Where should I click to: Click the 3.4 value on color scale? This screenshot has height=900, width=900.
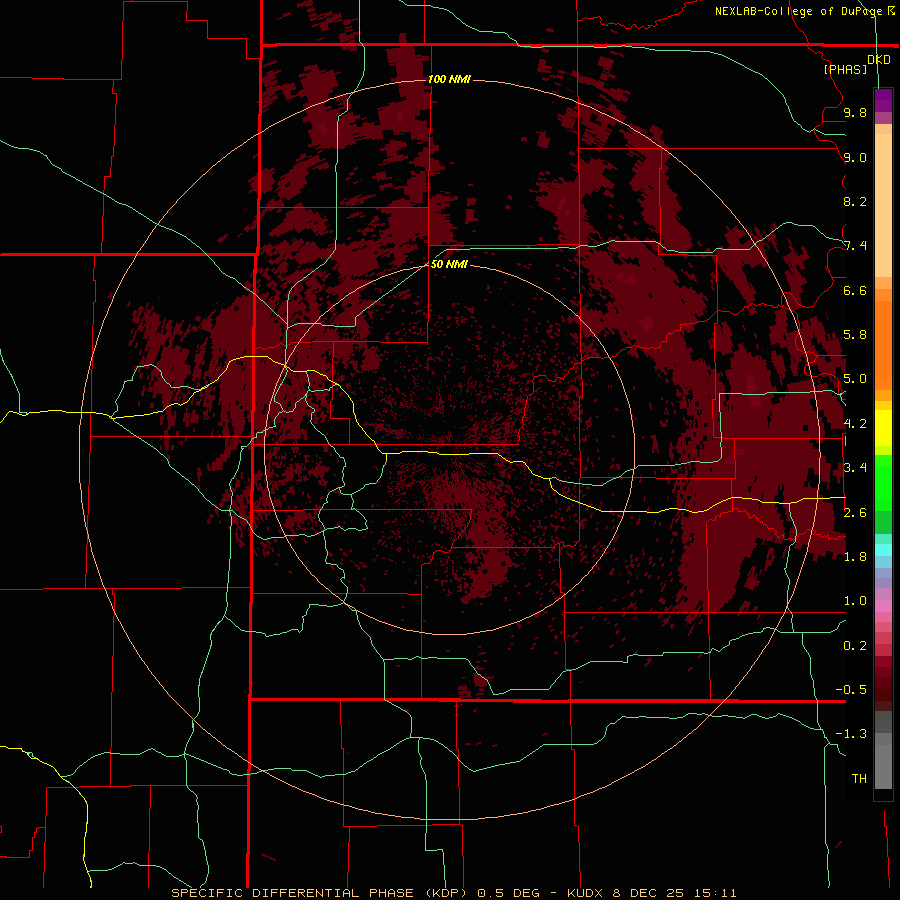pos(855,468)
